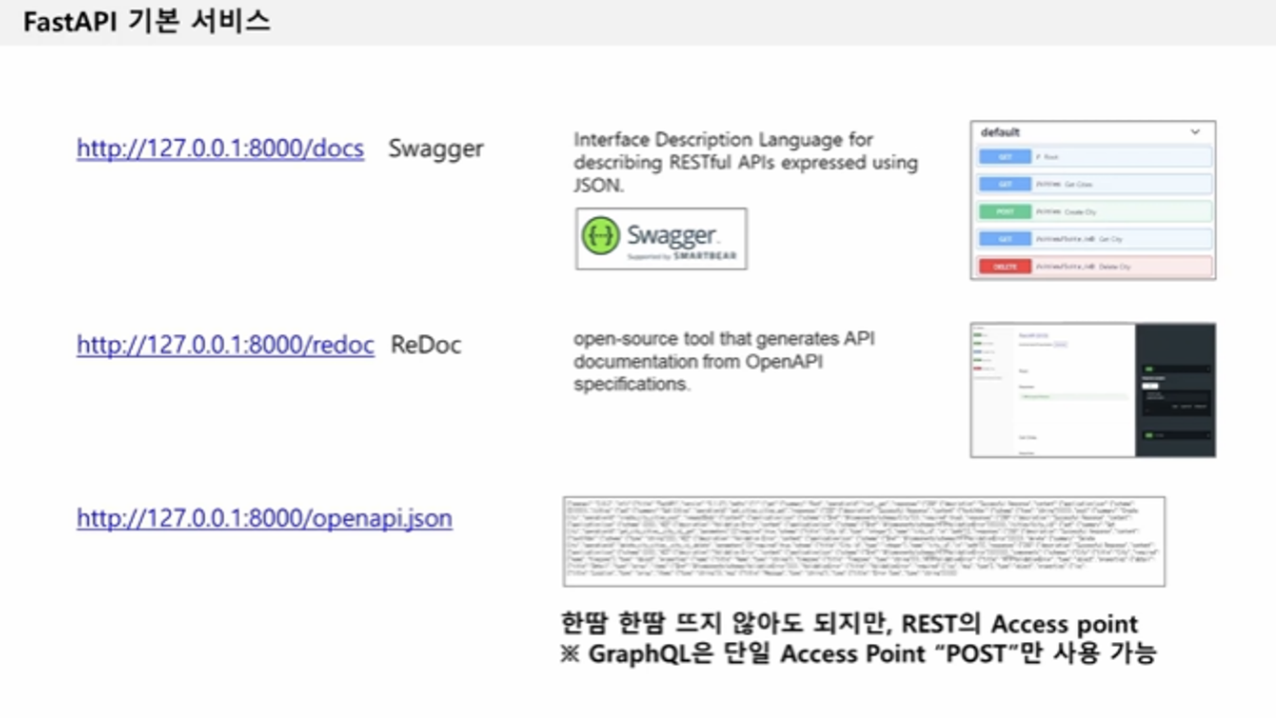Follow the openapi.json URL link

click(264, 518)
